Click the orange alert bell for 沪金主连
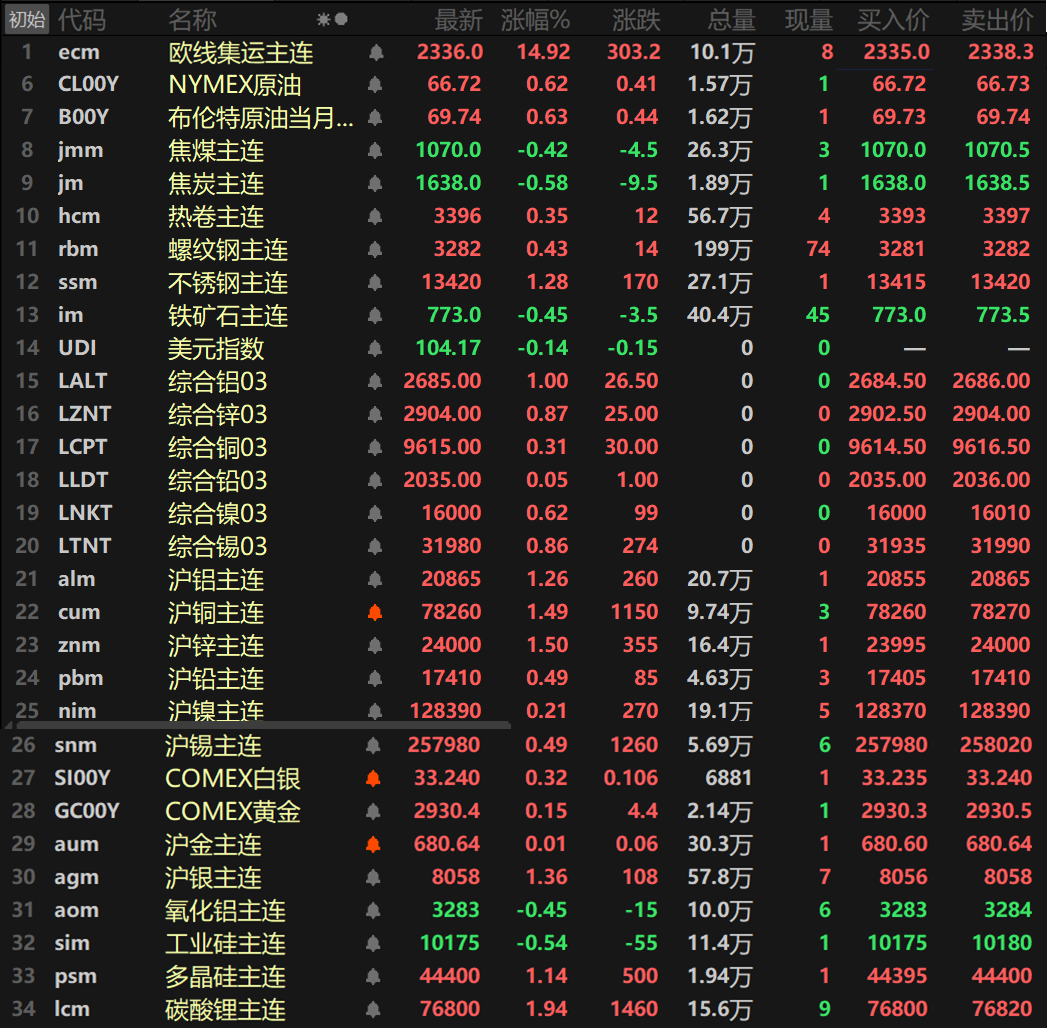 click(x=373, y=844)
